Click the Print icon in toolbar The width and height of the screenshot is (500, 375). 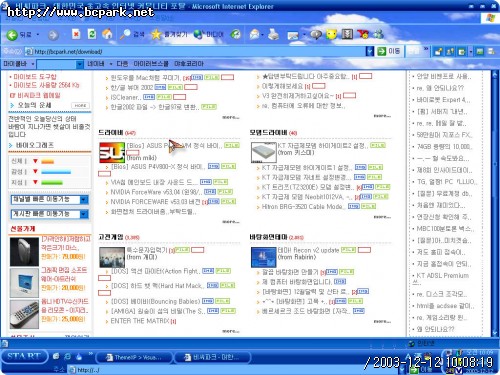(273, 34)
